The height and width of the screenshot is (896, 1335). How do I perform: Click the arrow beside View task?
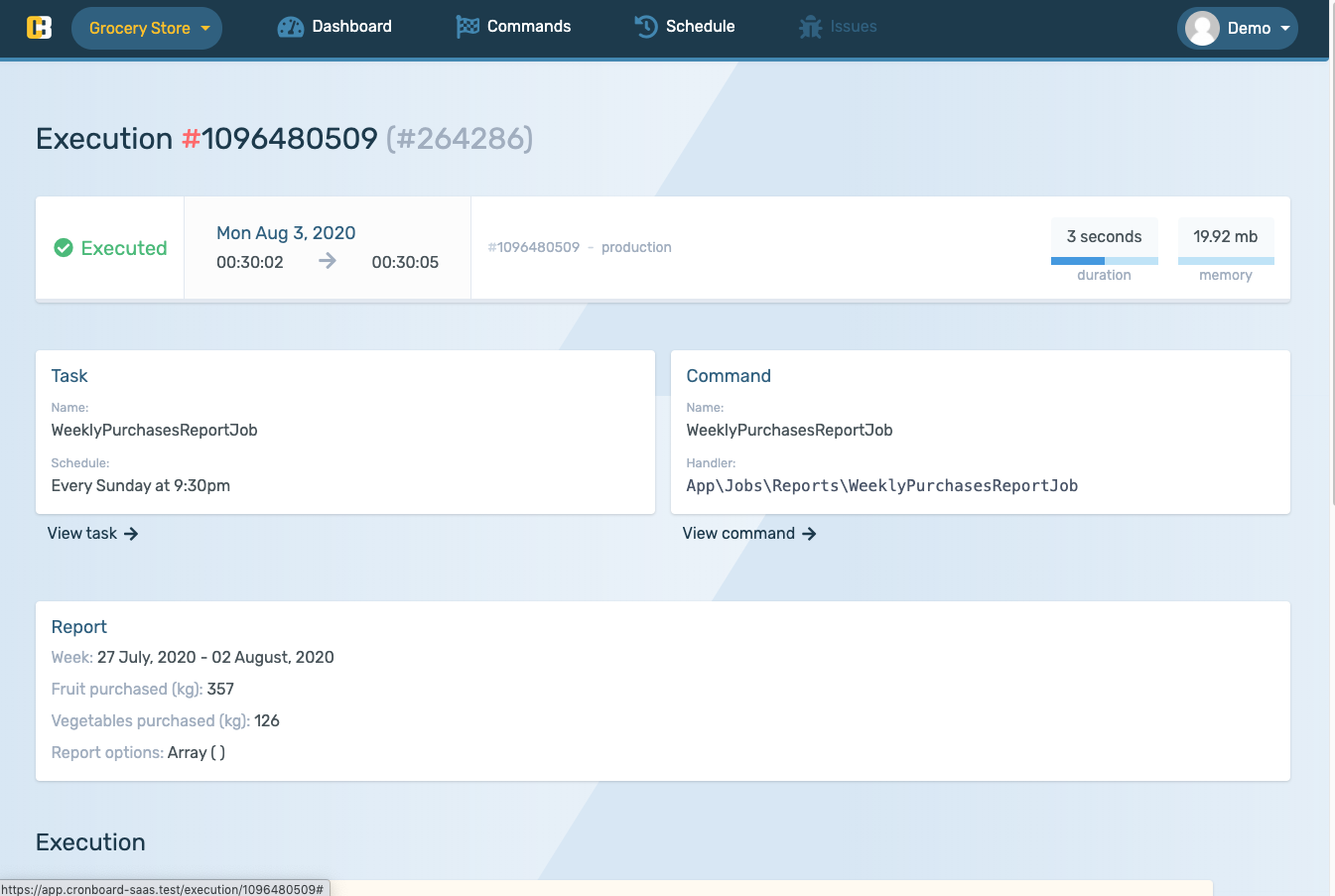click(131, 534)
